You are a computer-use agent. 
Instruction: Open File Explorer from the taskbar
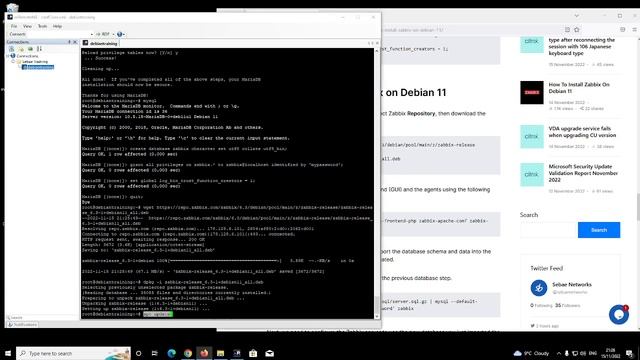click(x=220, y=353)
